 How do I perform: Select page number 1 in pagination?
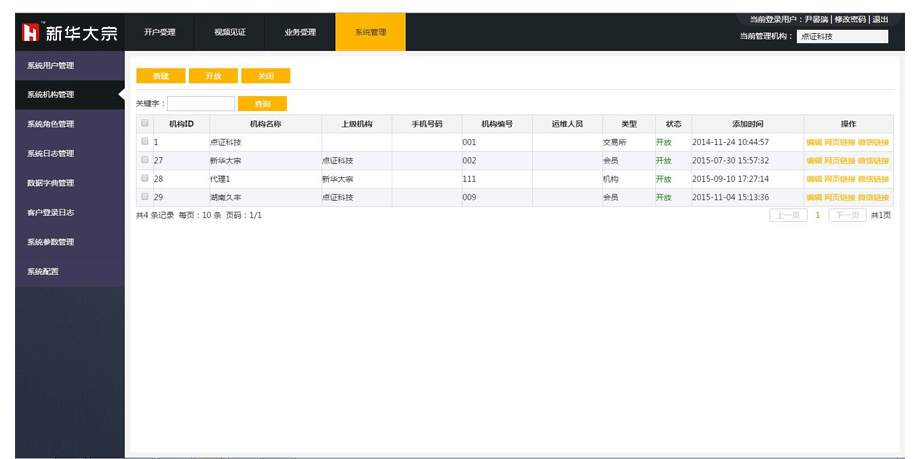[817, 215]
